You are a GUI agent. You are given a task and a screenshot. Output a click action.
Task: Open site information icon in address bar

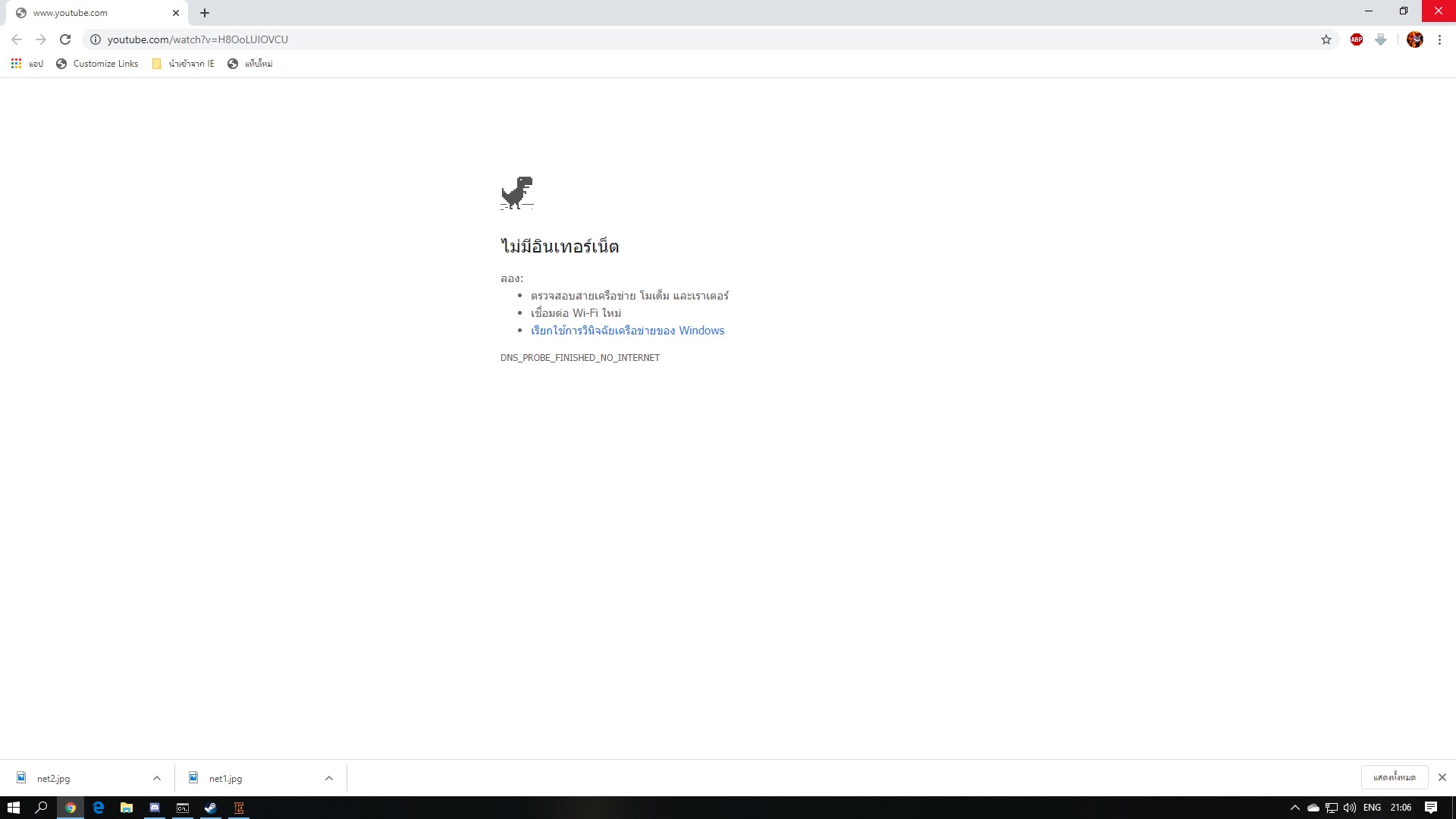click(x=96, y=39)
